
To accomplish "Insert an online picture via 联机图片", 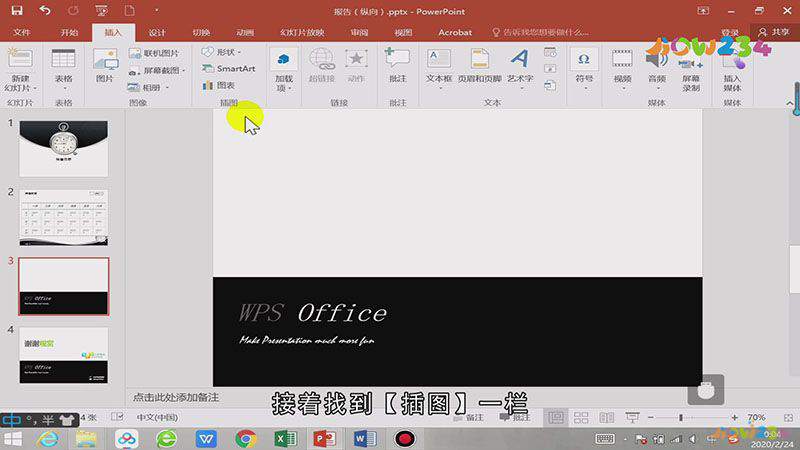I will tap(154, 53).
